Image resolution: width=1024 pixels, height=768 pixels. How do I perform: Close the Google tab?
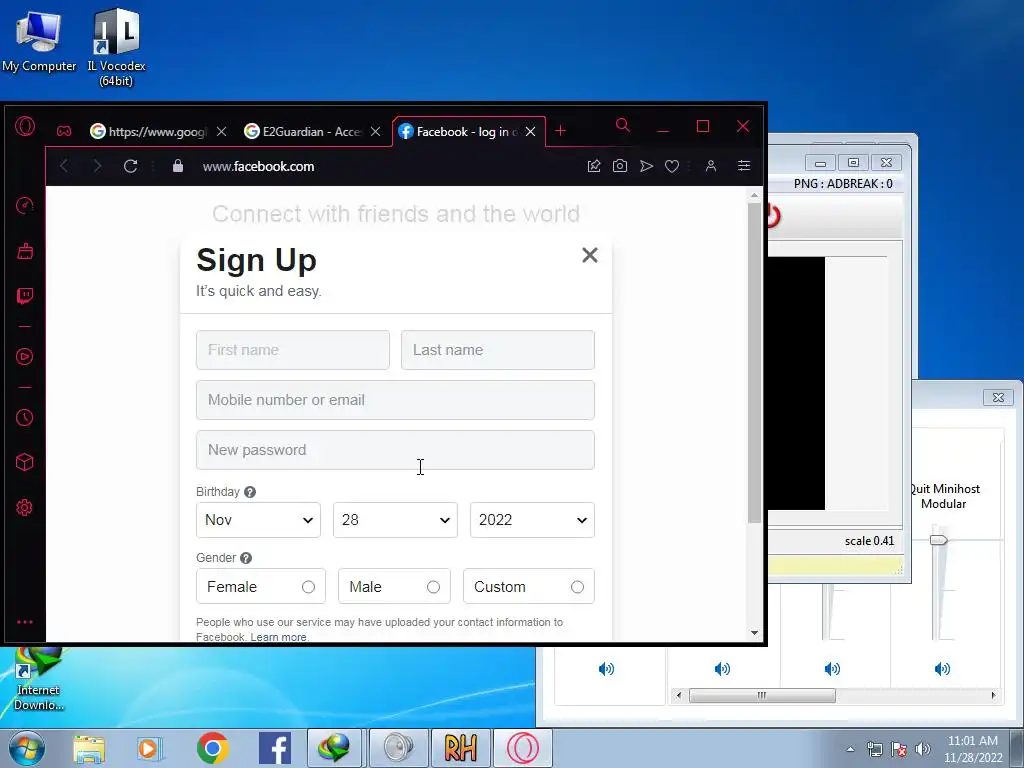coord(221,131)
